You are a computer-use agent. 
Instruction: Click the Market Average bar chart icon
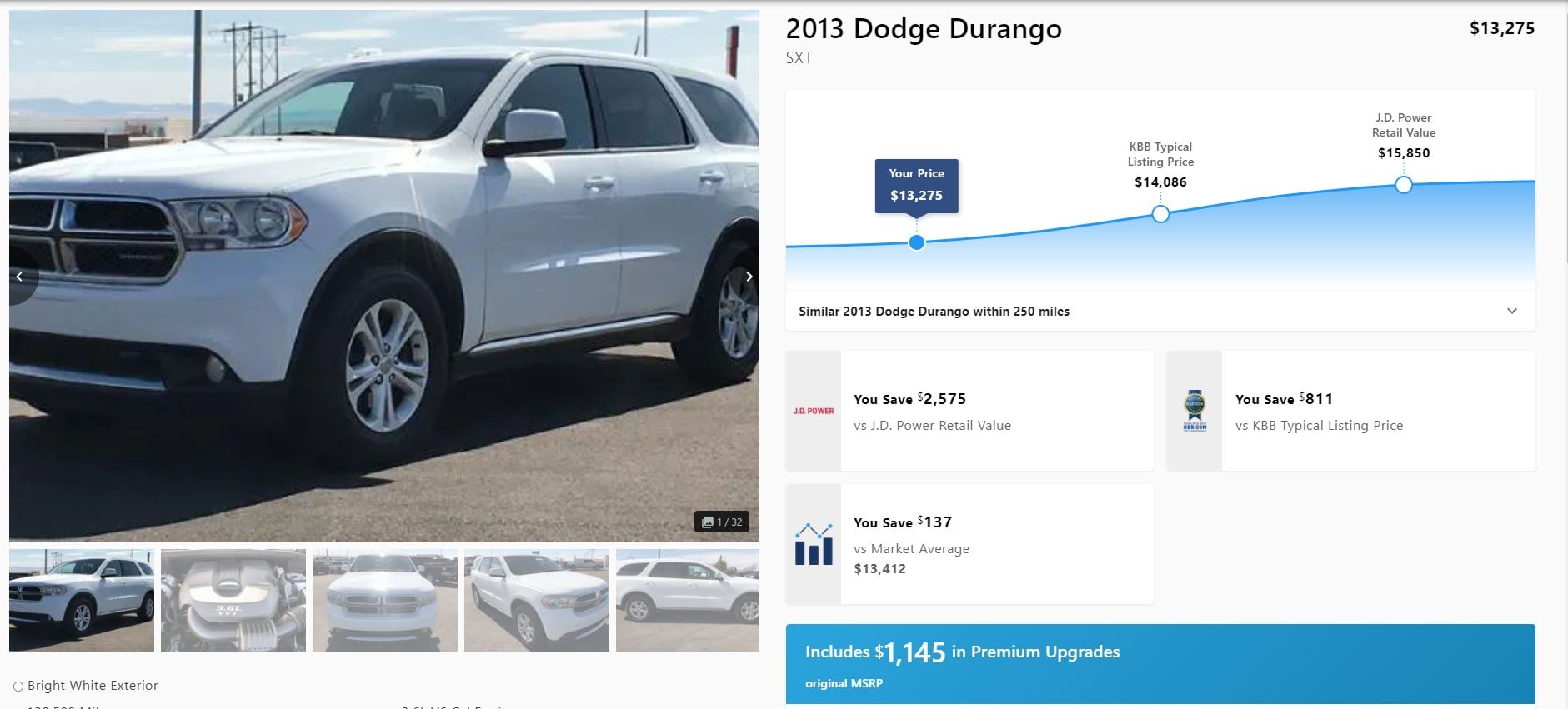click(814, 544)
